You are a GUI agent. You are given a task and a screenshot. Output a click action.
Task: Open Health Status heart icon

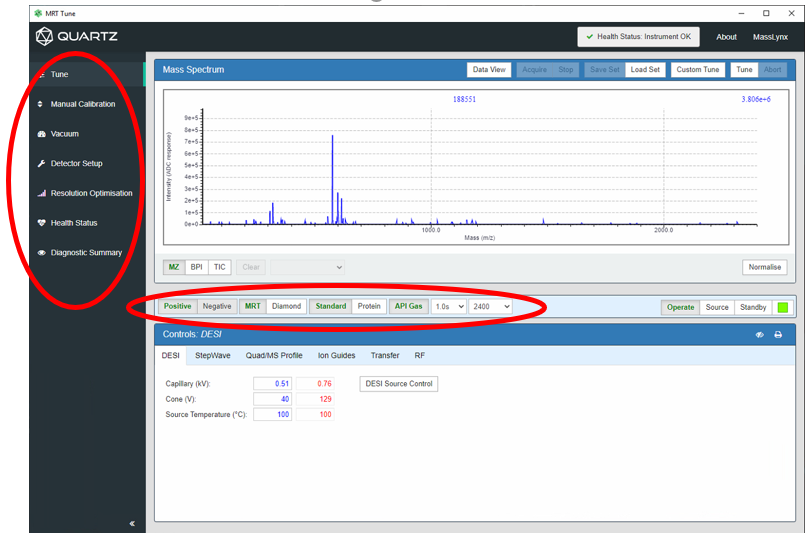click(x=41, y=223)
